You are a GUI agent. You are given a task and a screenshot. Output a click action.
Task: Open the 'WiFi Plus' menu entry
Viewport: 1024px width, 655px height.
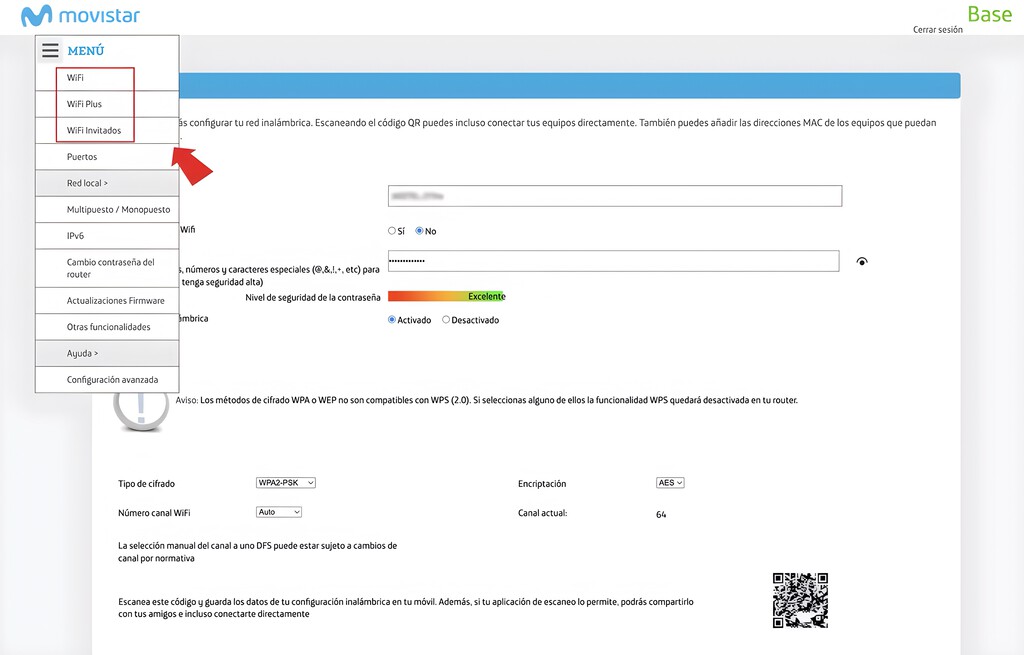coord(85,104)
